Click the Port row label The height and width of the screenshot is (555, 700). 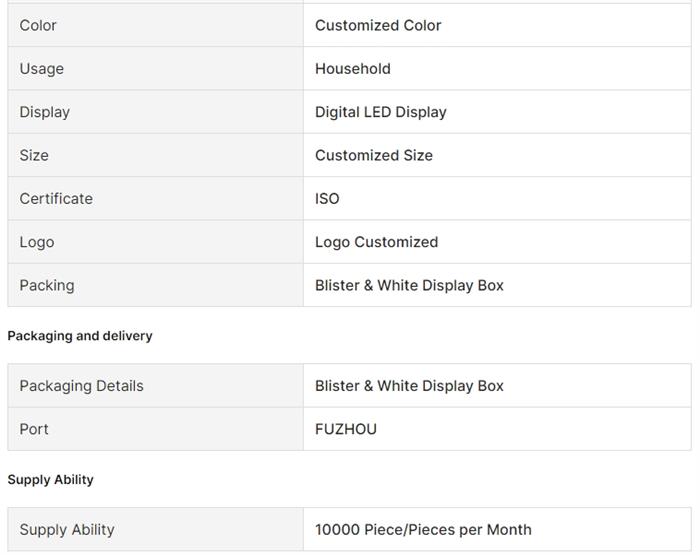[x=34, y=429]
